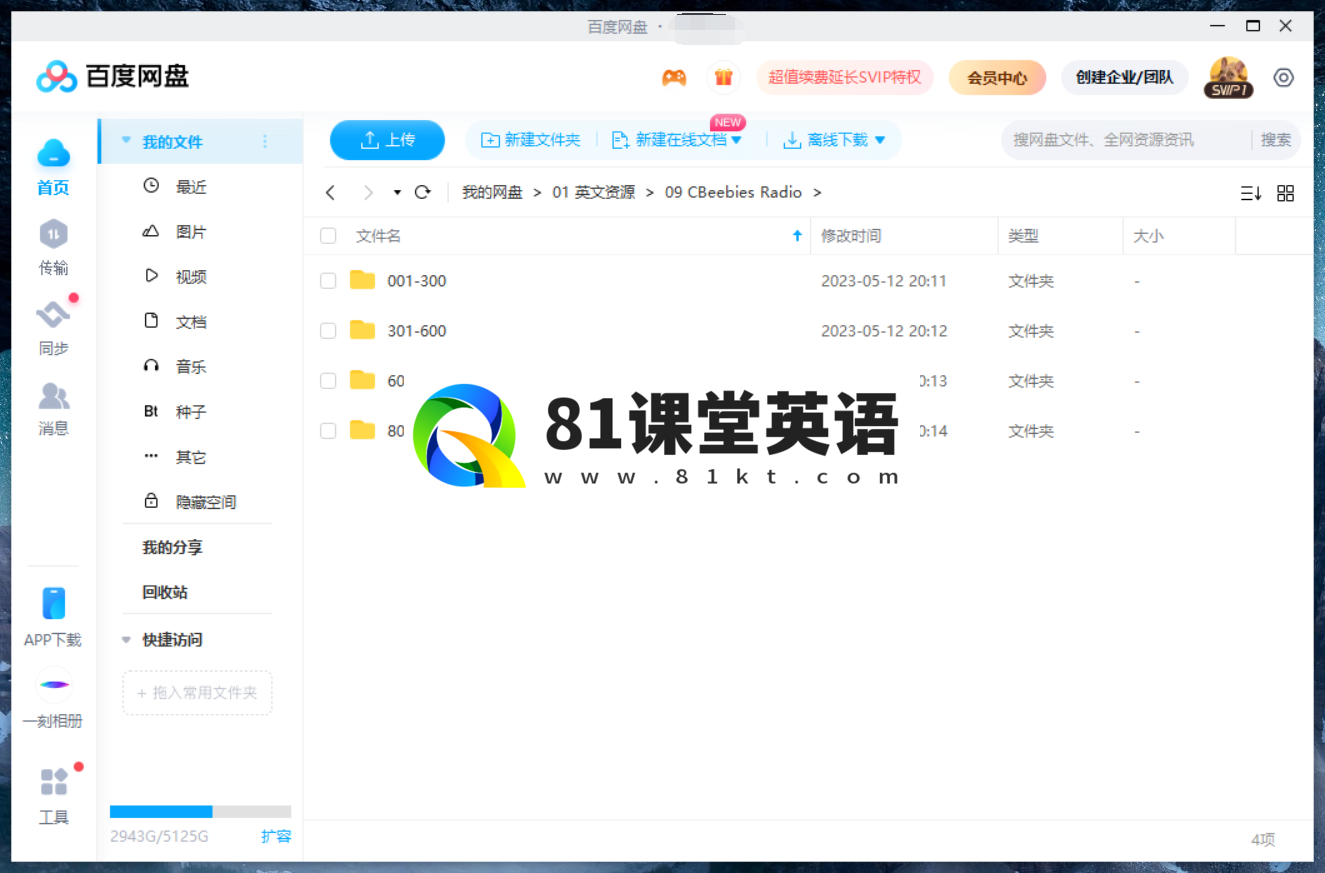Click 新建文件夹 button
Viewport: 1325px width, 873px height.
pyautogui.click(x=531, y=140)
